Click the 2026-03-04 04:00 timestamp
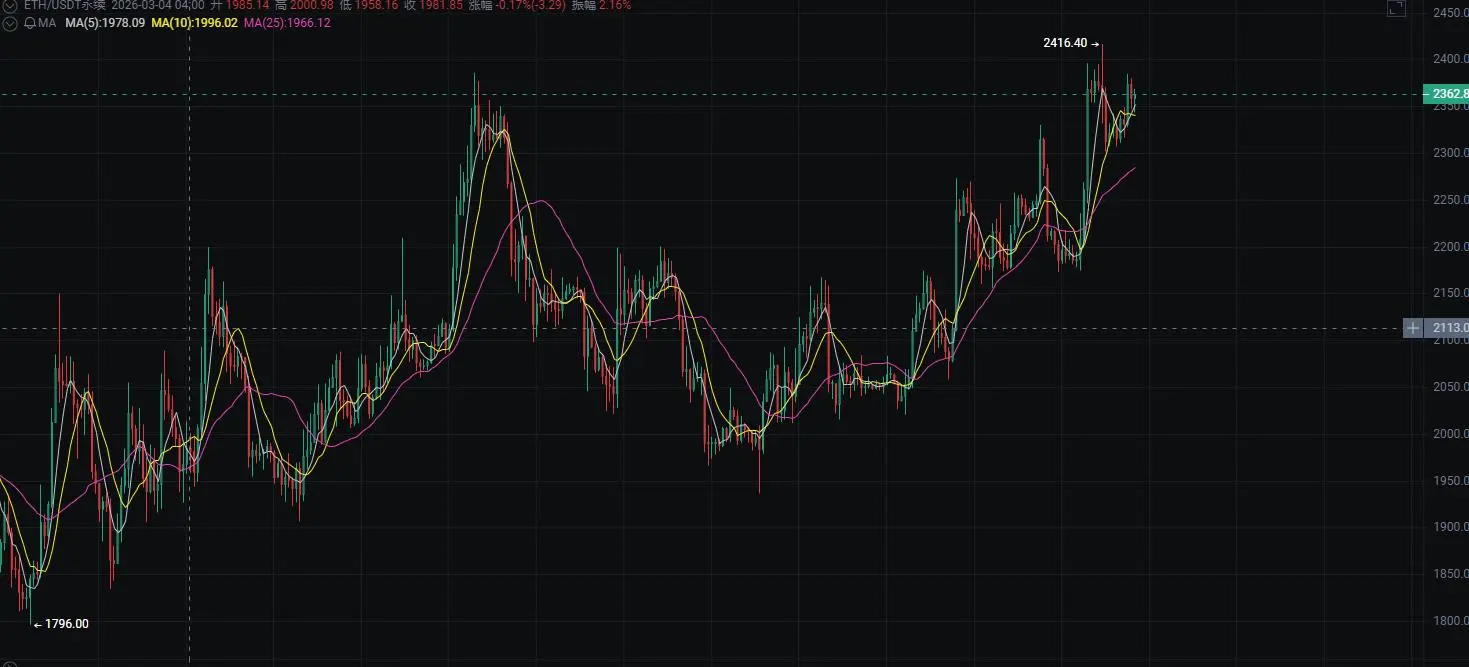 pyautogui.click(x=158, y=6)
